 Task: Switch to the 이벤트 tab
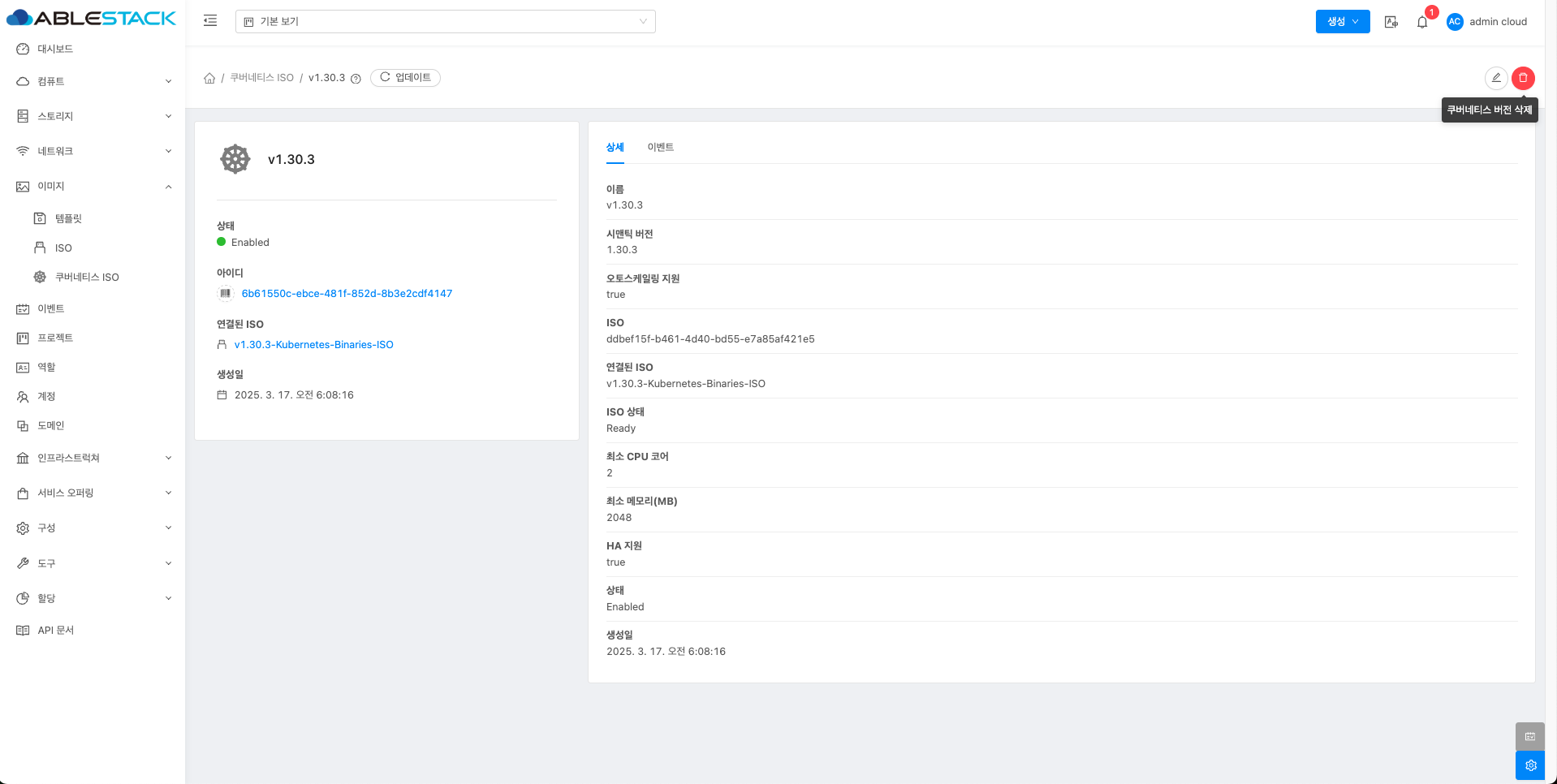point(660,147)
